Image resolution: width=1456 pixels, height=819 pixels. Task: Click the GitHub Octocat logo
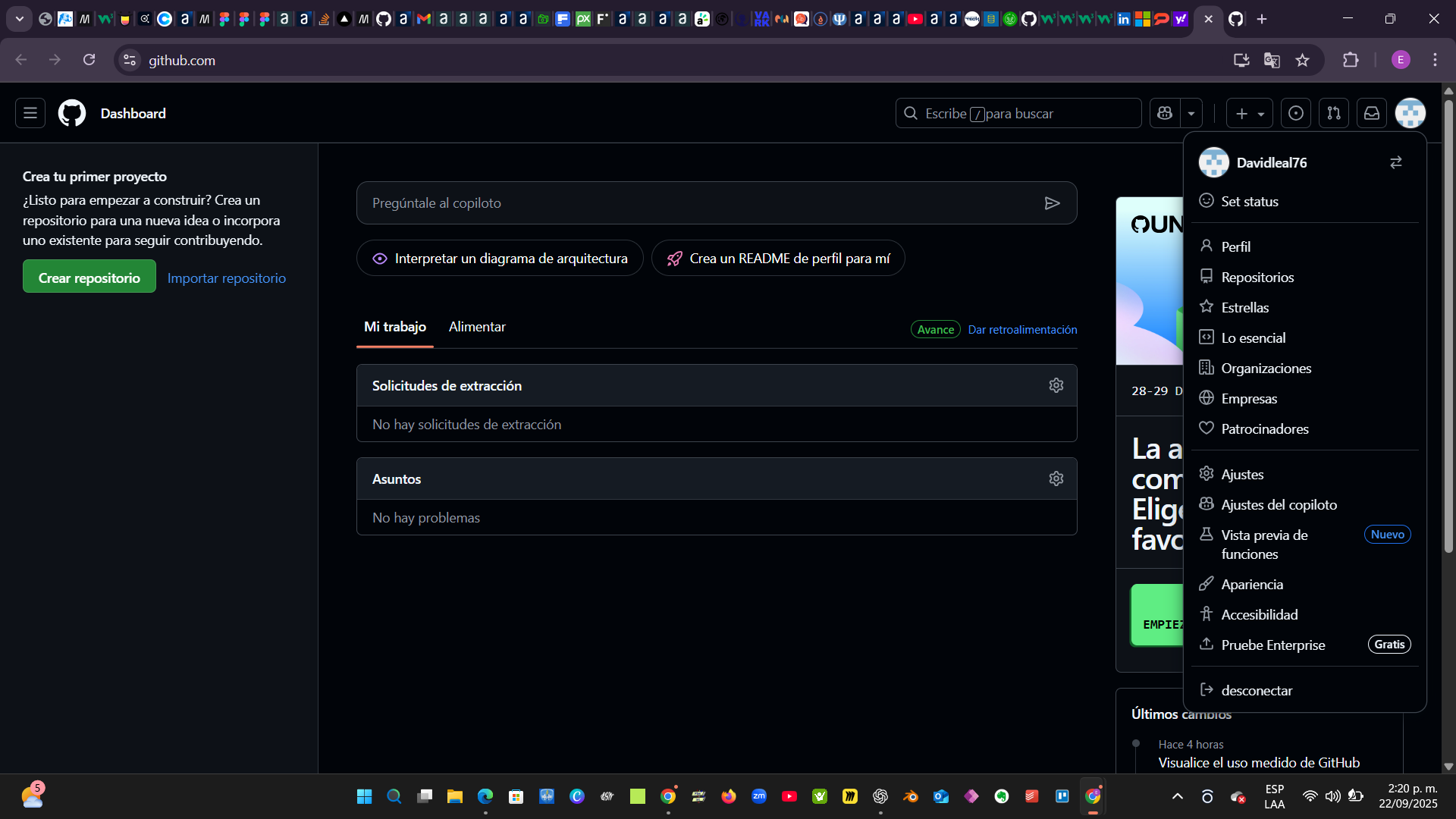[72, 114]
